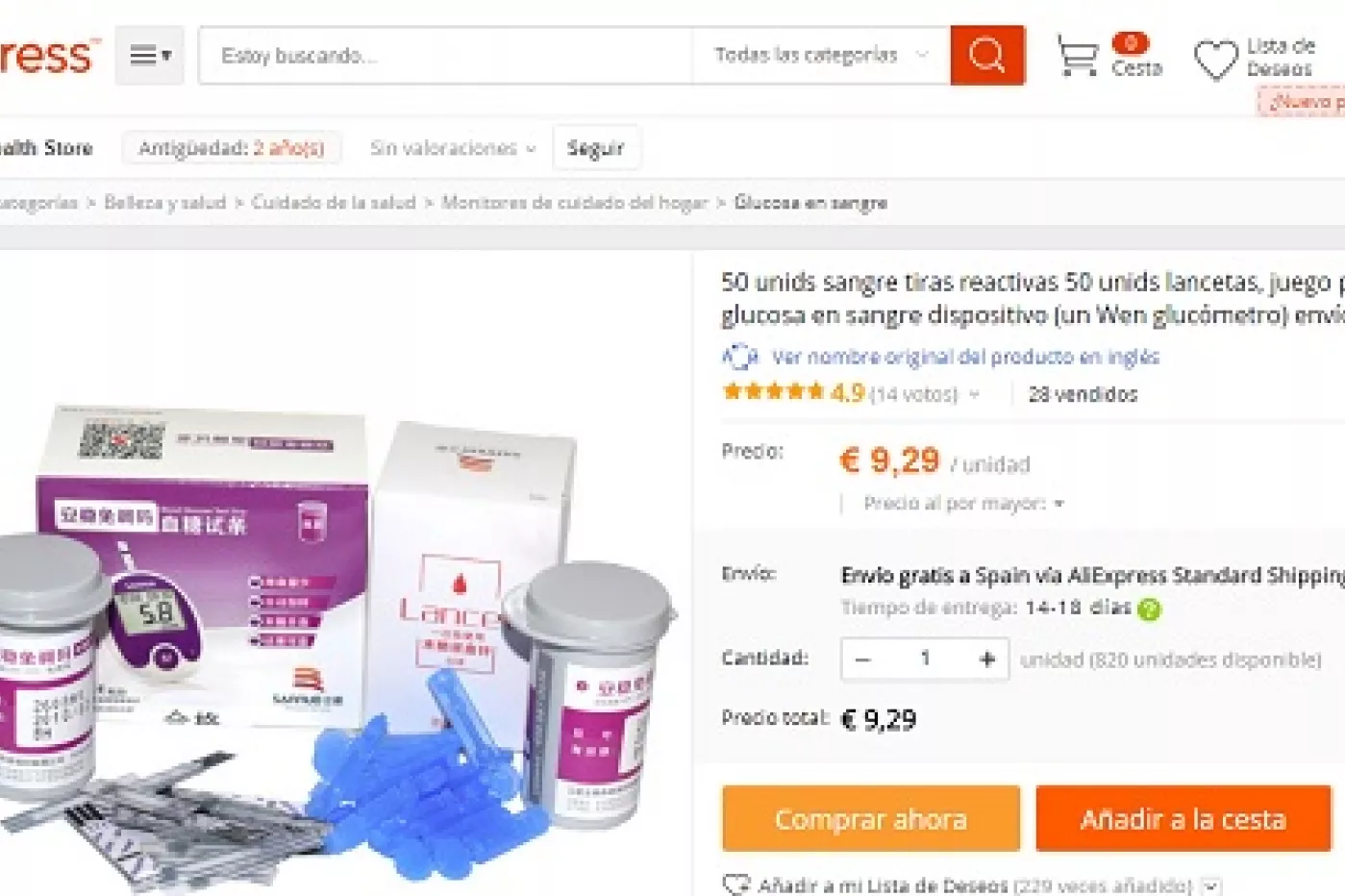This screenshot has width=1345, height=896.
Task: Click the Seguir store button
Action: [596, 148]
